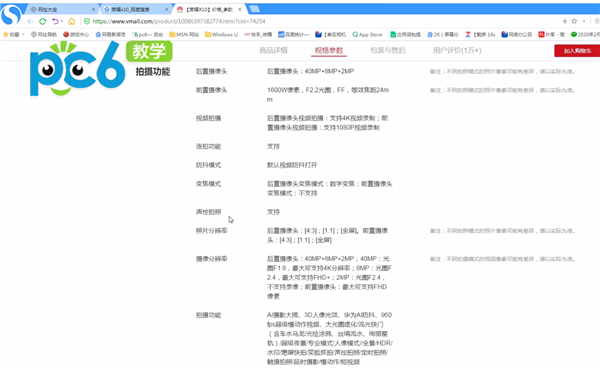The height and width of the screenshot is (368, 600).
Task: Select the active 荣耀X10 vmall product tab
Action: 210,9
